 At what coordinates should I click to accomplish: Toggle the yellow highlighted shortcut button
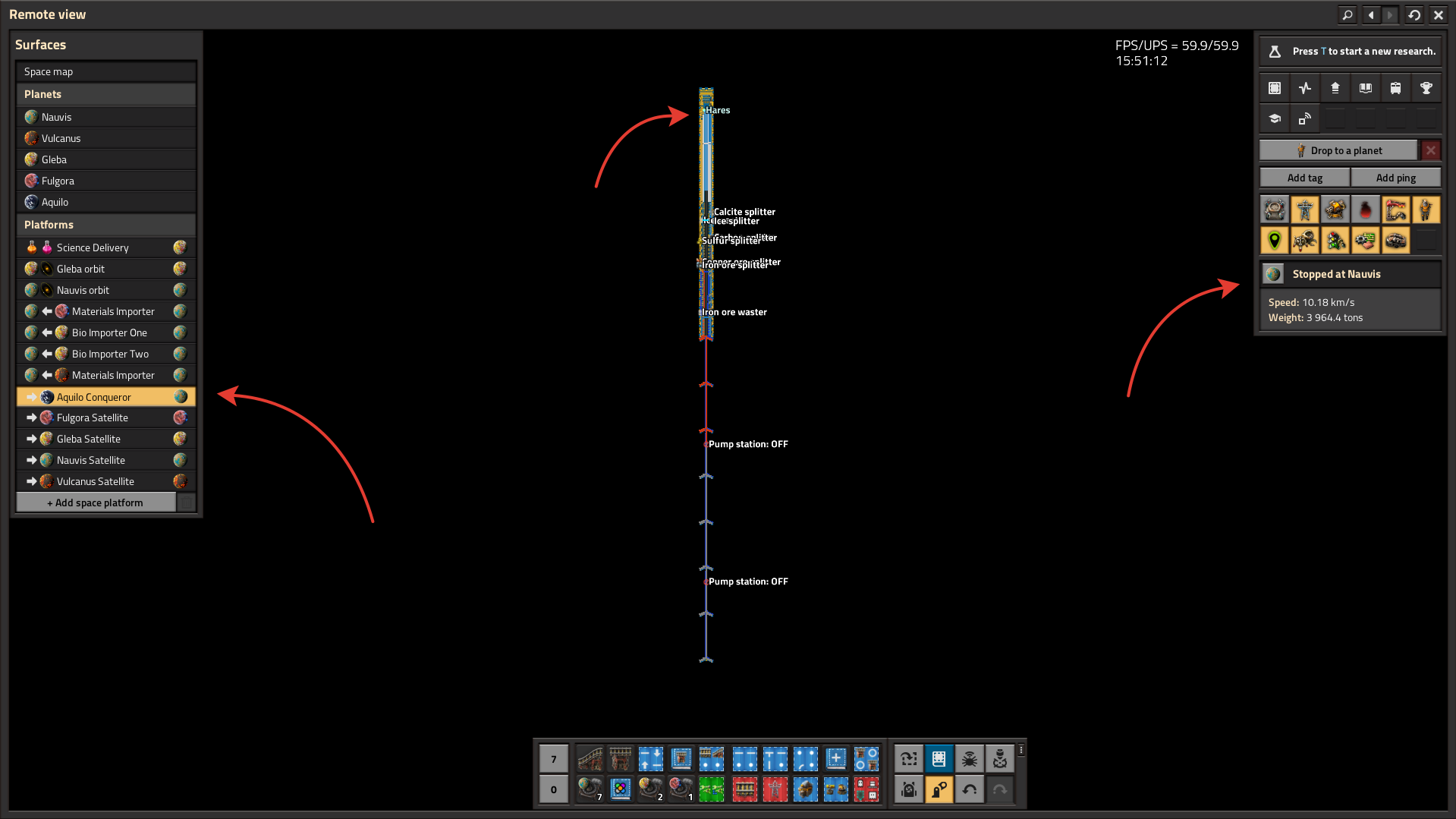939,789
